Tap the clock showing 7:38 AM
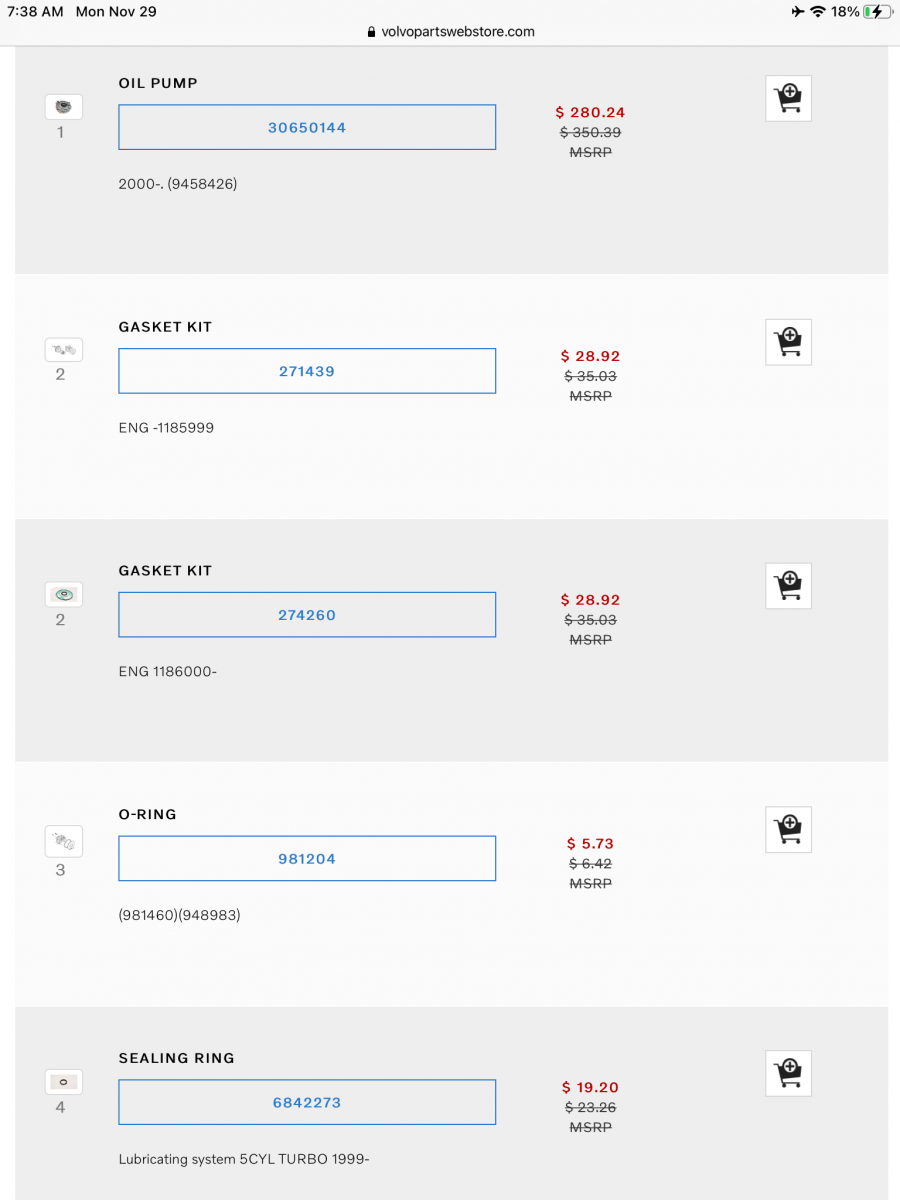This screenshot has height=1200, width=900. (x=34, y=11)
